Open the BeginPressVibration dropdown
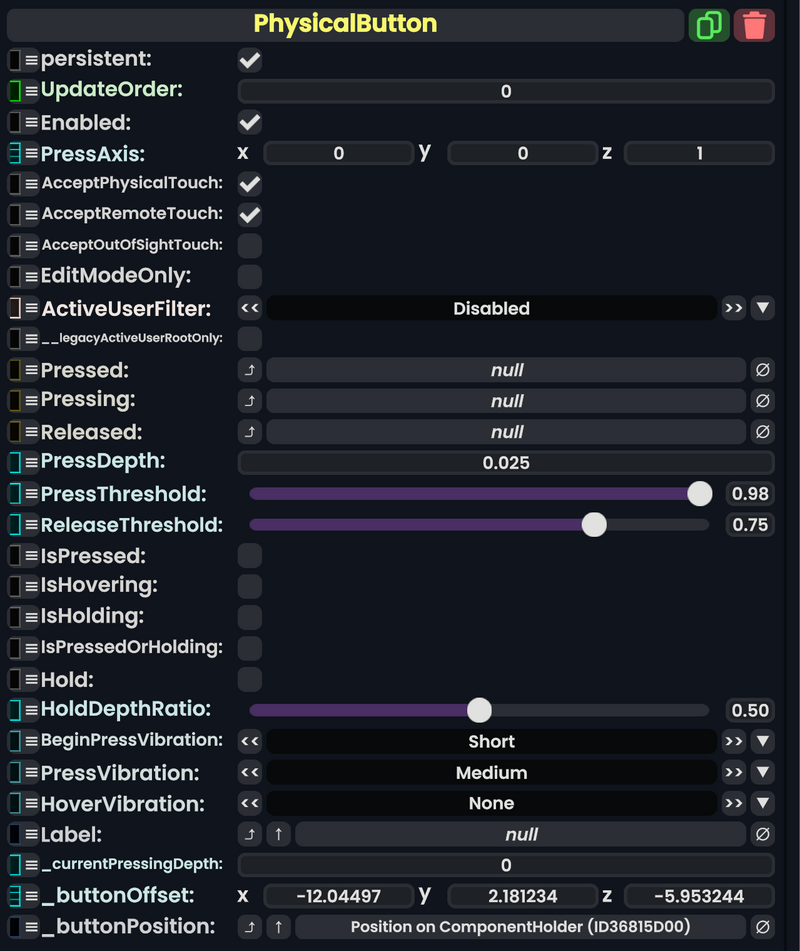The height and width of the screenshot is (951, 800). pyautogui.click(x=764, y=741)
